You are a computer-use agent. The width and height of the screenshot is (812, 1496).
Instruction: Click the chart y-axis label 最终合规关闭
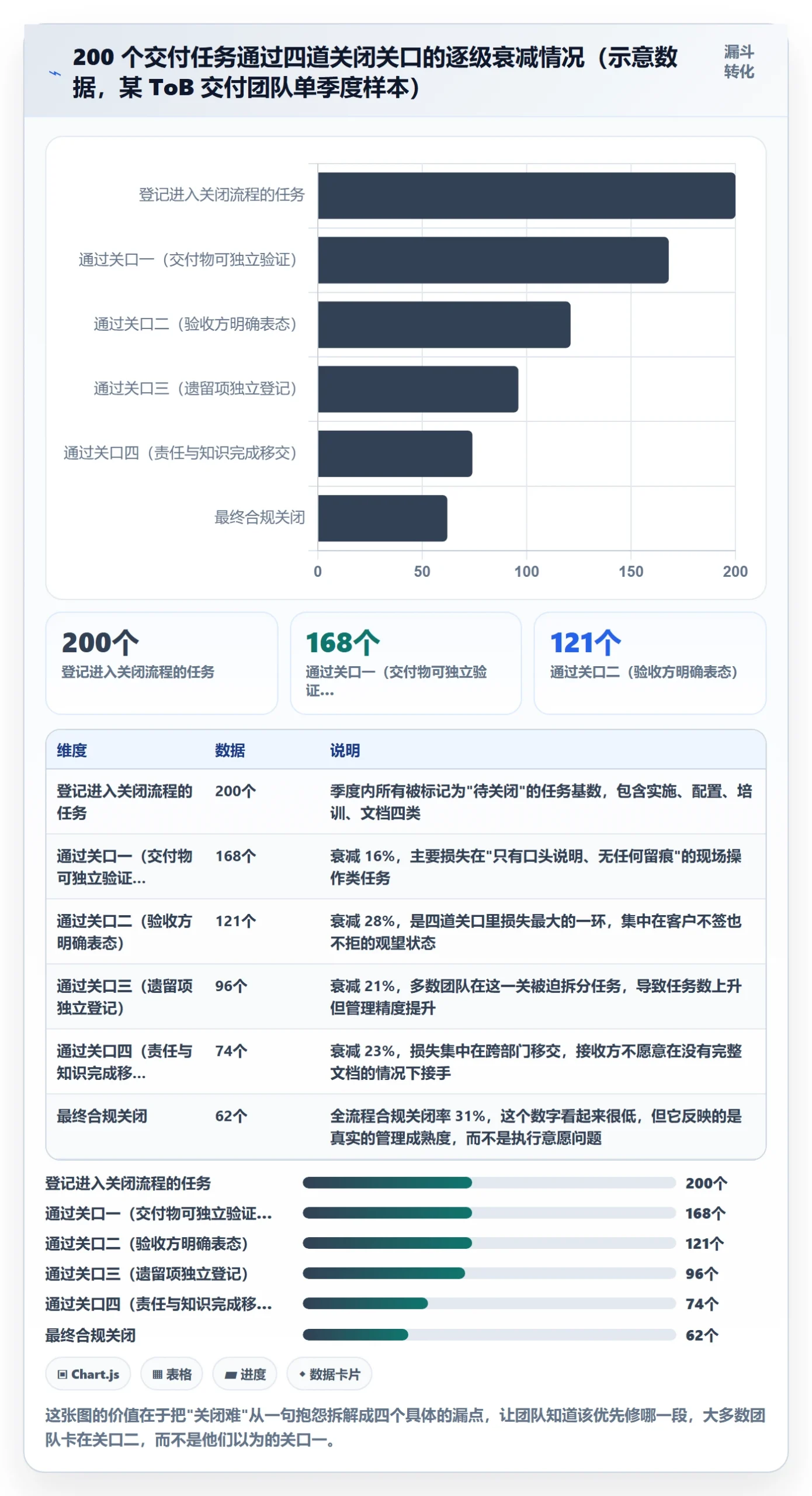click(259, 517)
